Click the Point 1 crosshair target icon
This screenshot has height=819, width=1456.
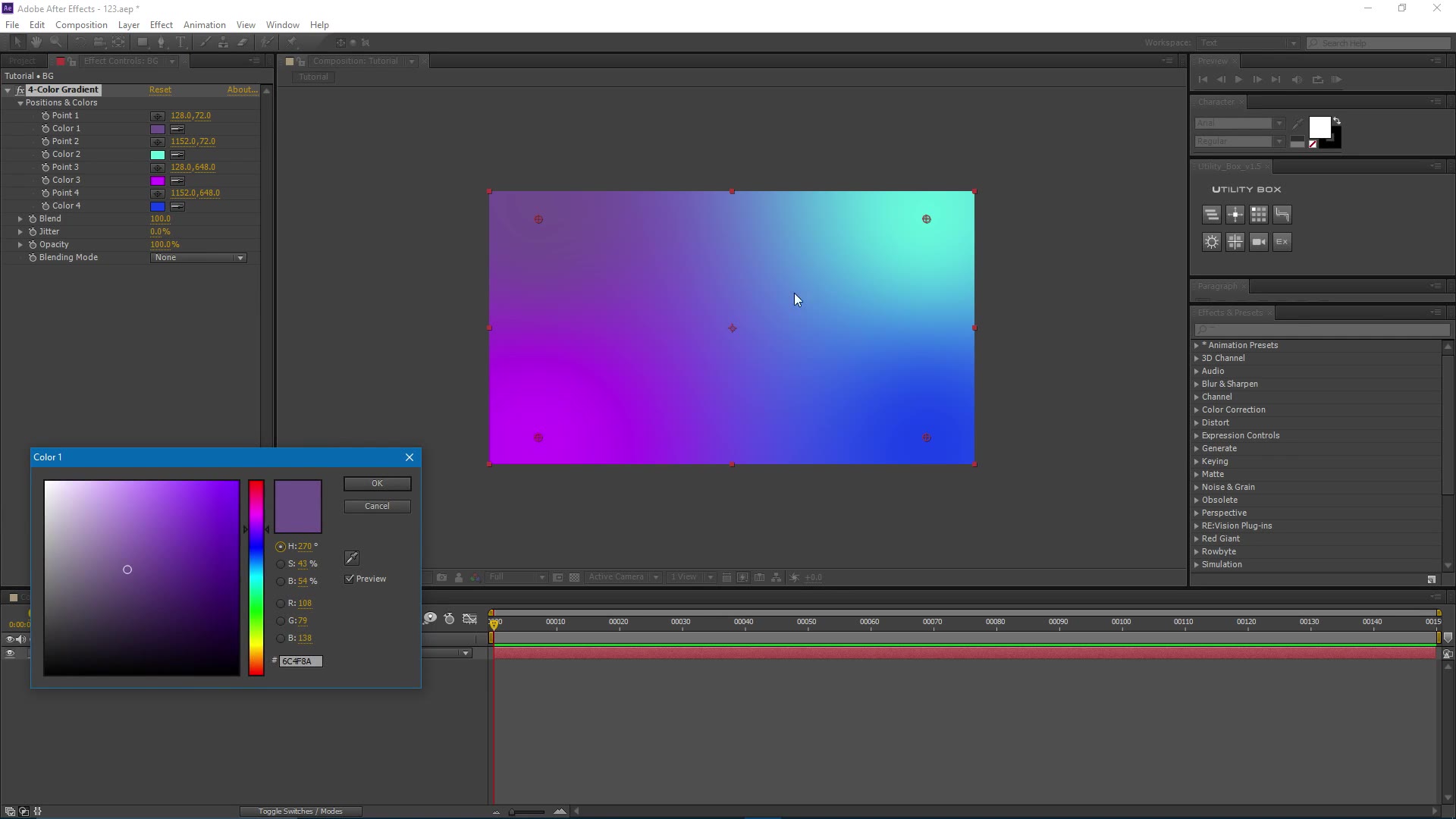coord(158,116)
